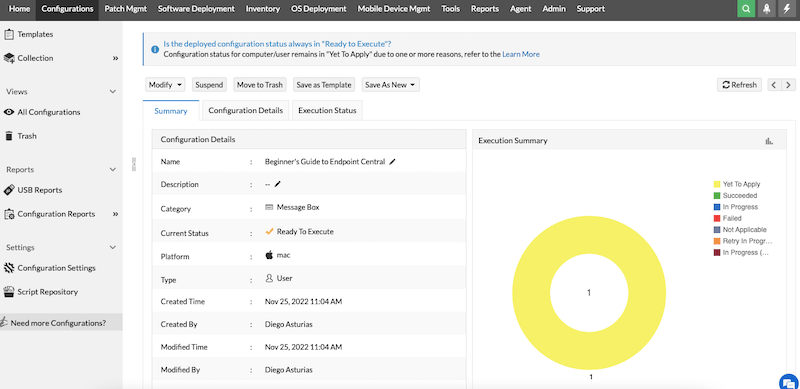Toggle In Progress legend entry
The width and height of the screenshot is (800, 389).
point(736,207)
